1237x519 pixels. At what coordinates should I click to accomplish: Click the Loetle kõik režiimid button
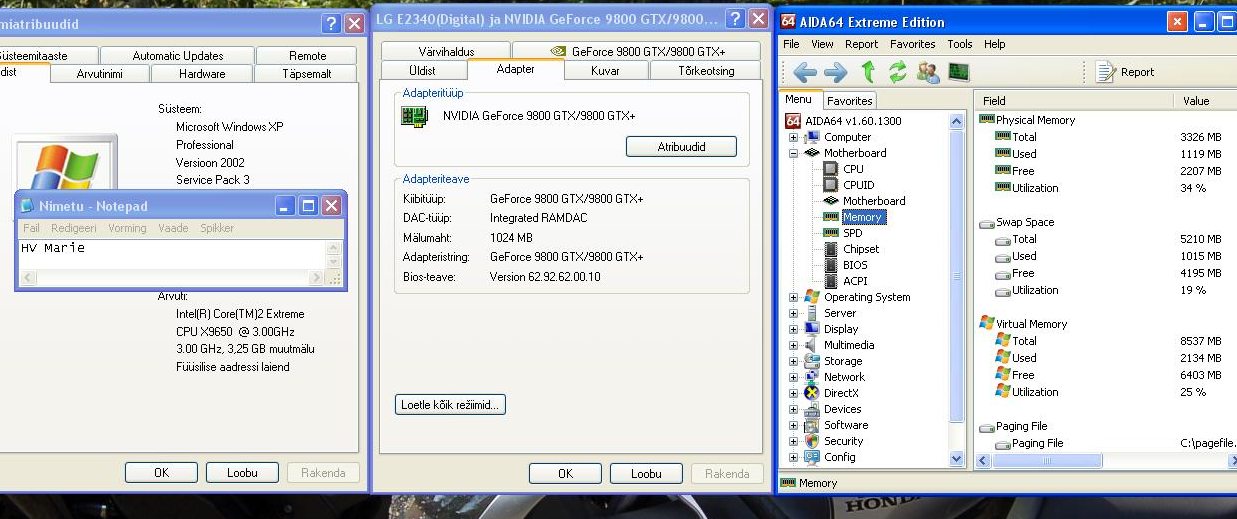click(x=451, y=405)
